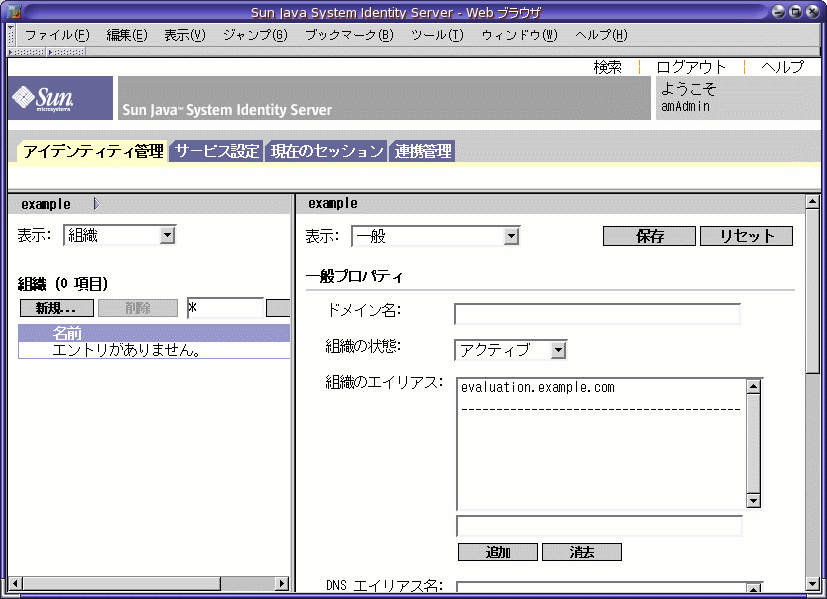Open the 一般 view dropdown in right pane

[436, 236]
